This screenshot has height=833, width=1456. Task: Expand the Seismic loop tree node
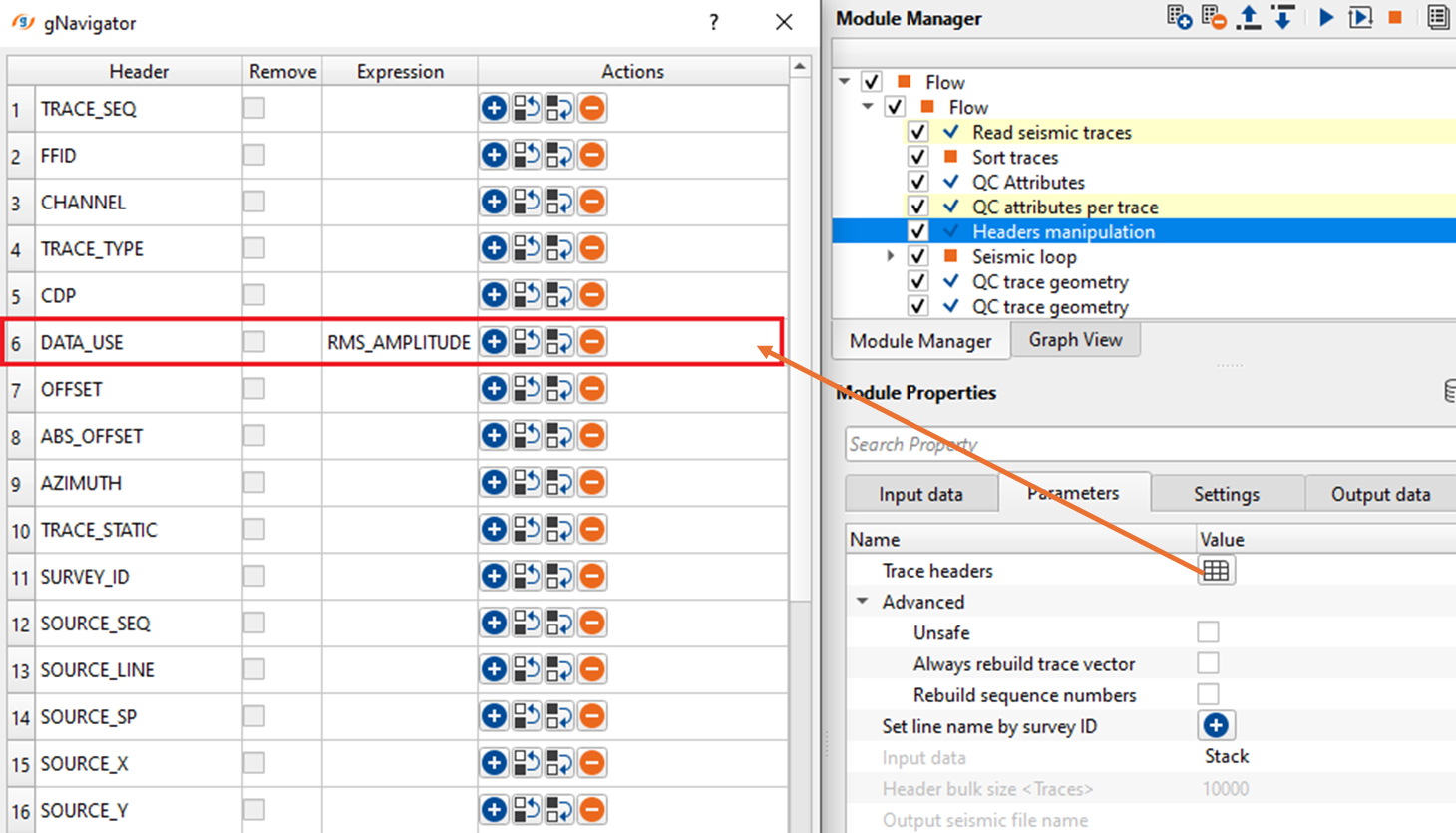tap(891, 256)
